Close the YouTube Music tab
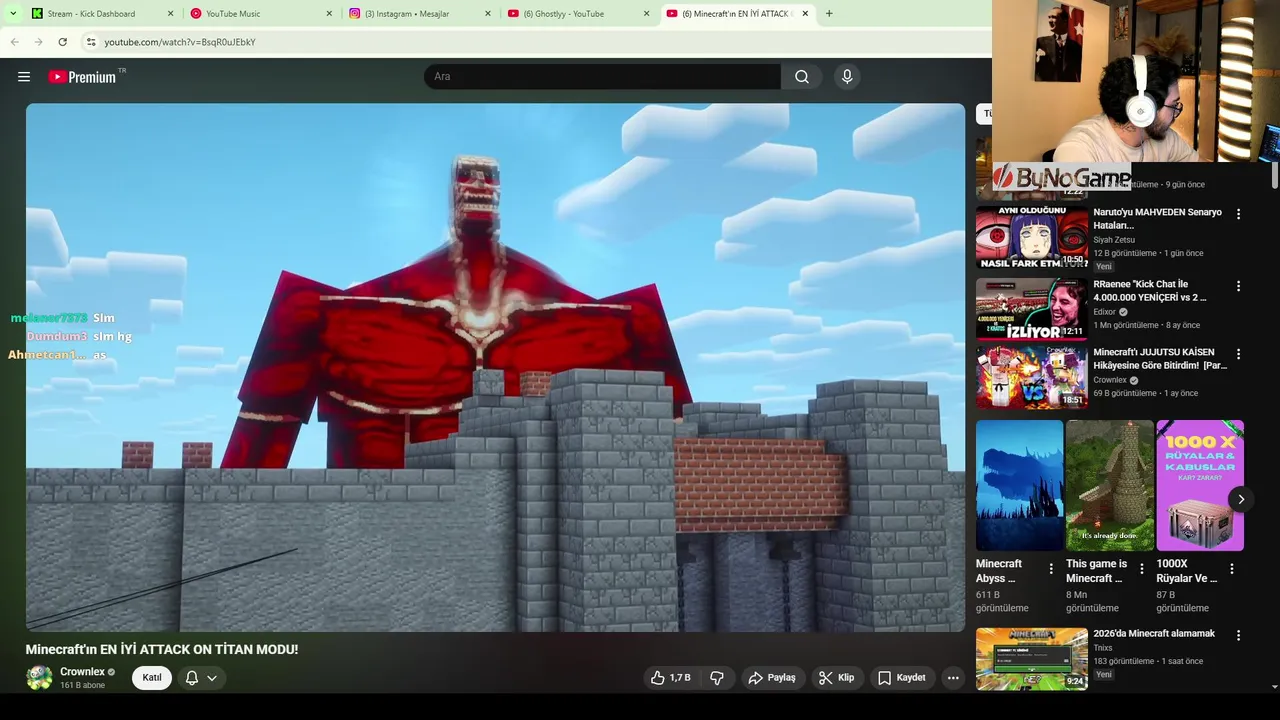The width and height of the screenshot is (1280, 720). [x=329, y=14]
